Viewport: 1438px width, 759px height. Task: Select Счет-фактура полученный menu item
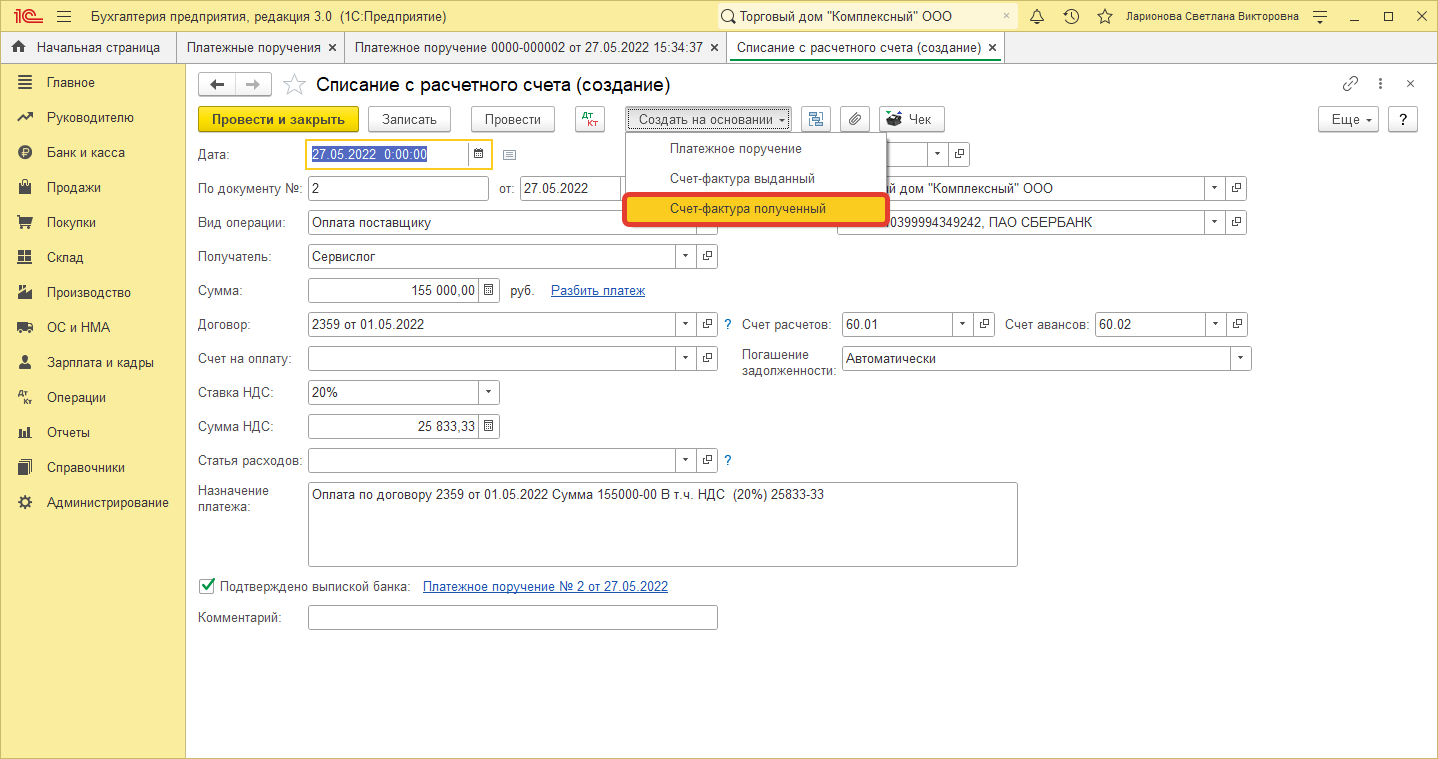[x=756, y=209]
